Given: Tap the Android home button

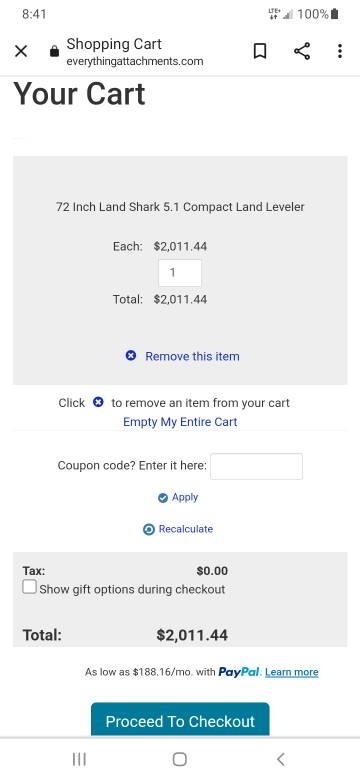Looking at the screenshot, I should pyautogui.click(x=180, y=759).
